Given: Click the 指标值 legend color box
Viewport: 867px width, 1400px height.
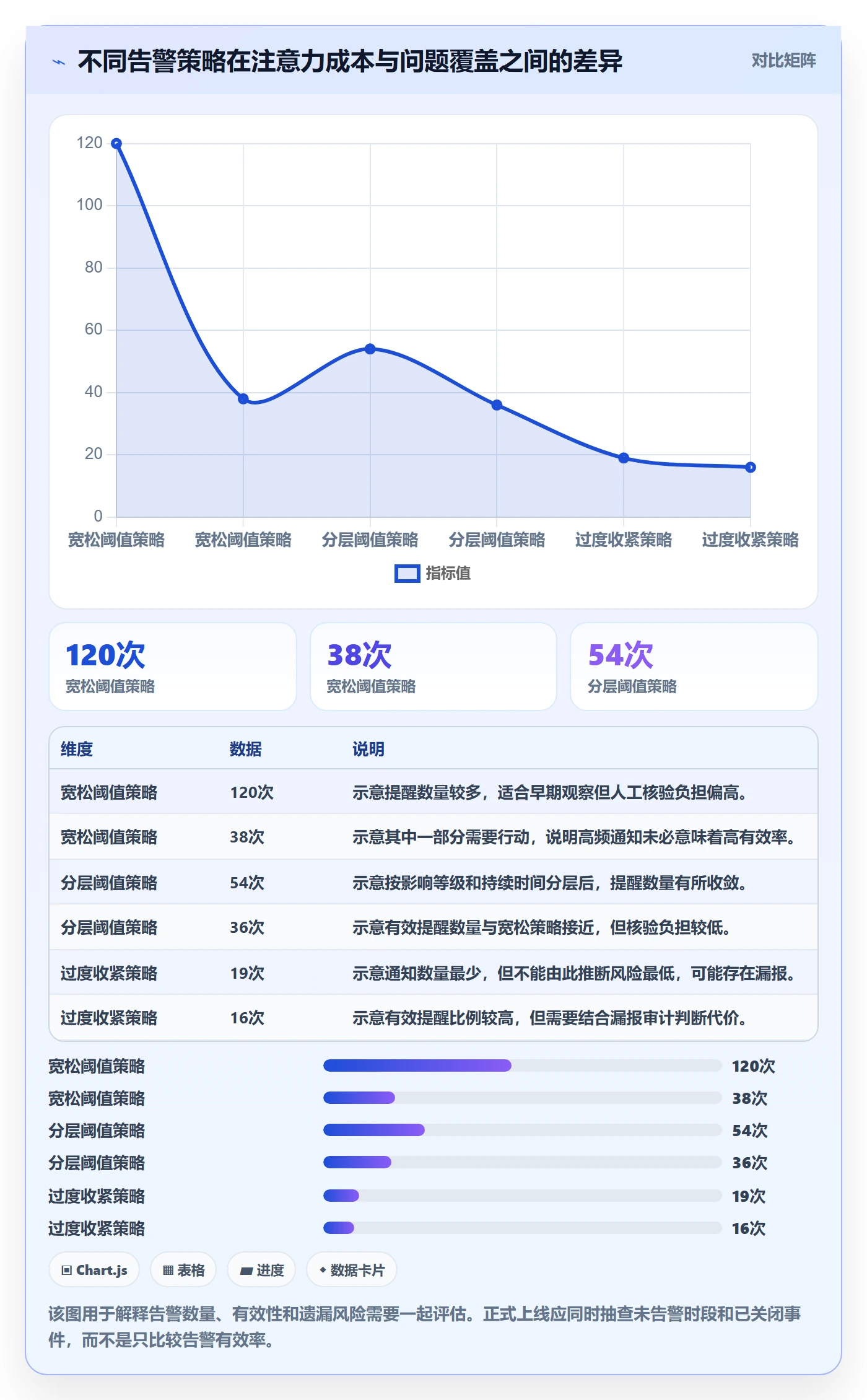Looking at the screenshot, I should pyautogui.click(x=407, y=574).
